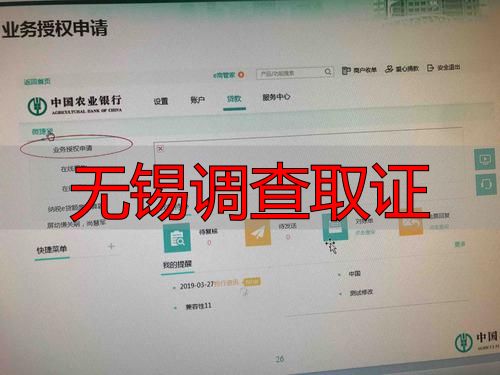
Task: Open the 账户 menu
Action: coord(197,100)
